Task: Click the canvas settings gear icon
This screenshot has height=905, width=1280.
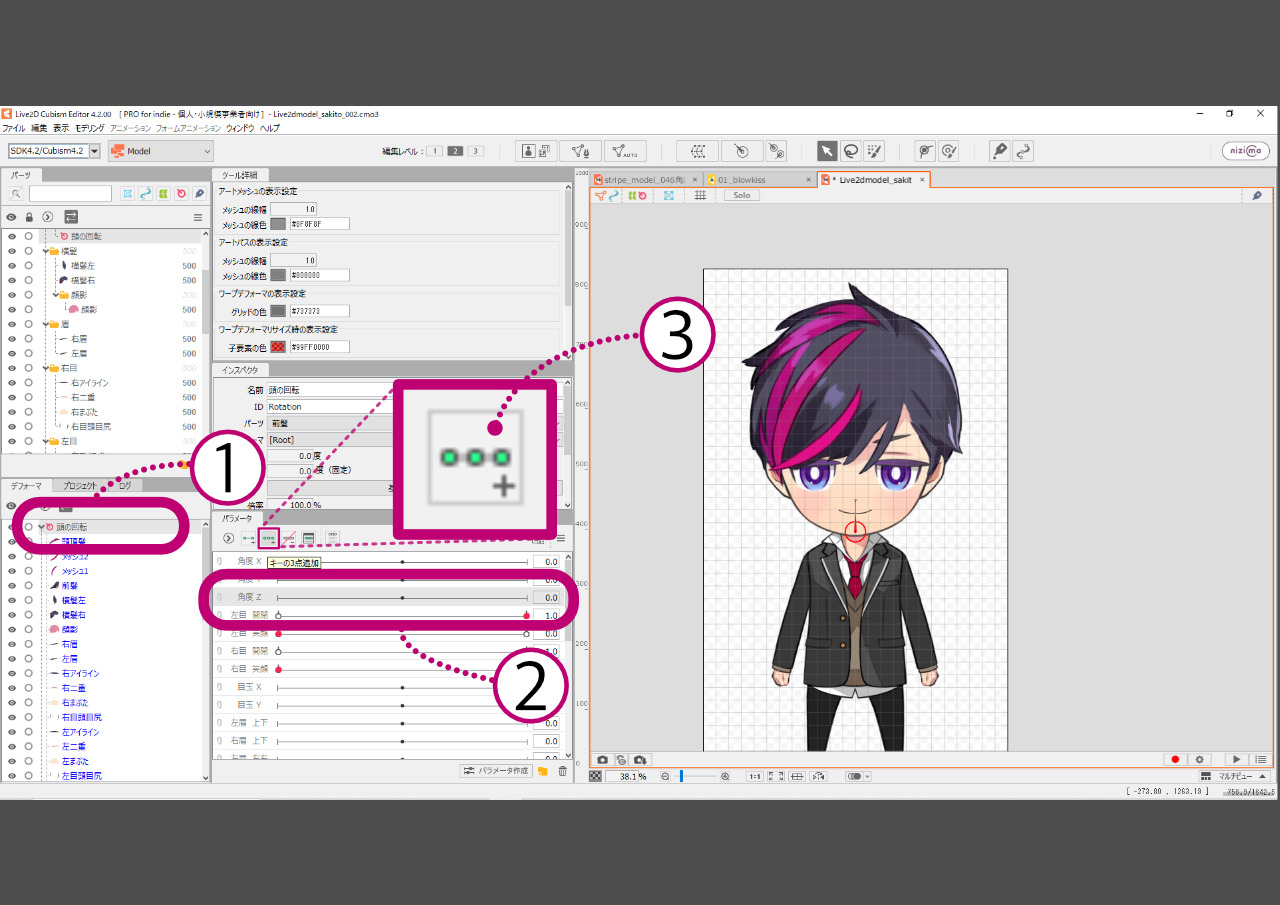Action: 1199,760
